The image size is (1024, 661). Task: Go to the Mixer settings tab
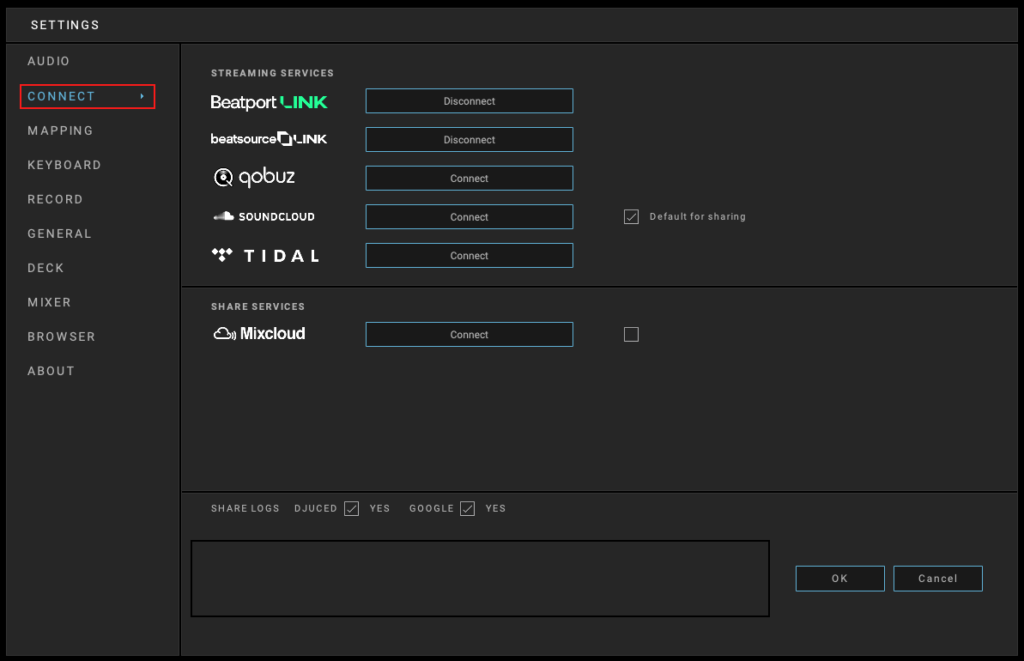coord(49,302)
